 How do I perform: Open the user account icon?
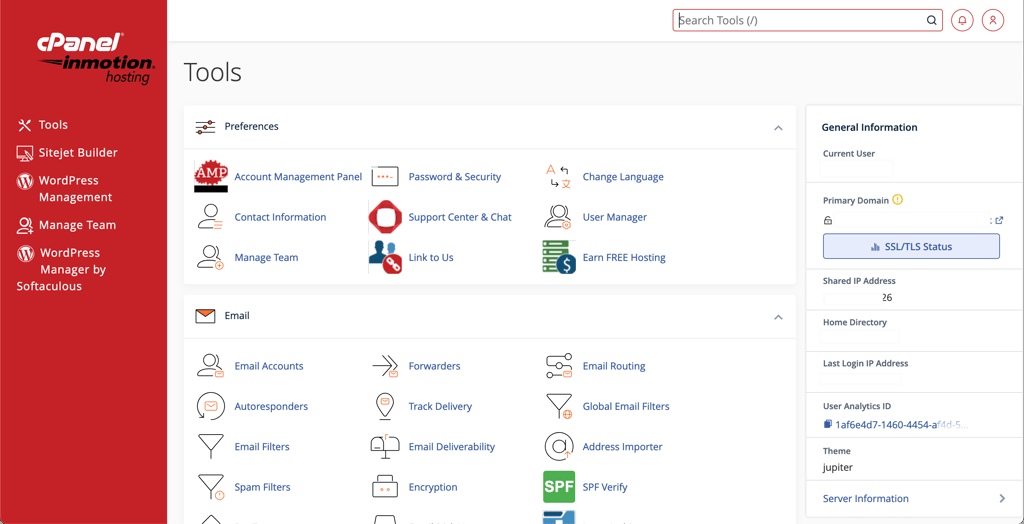click(993, 20)
